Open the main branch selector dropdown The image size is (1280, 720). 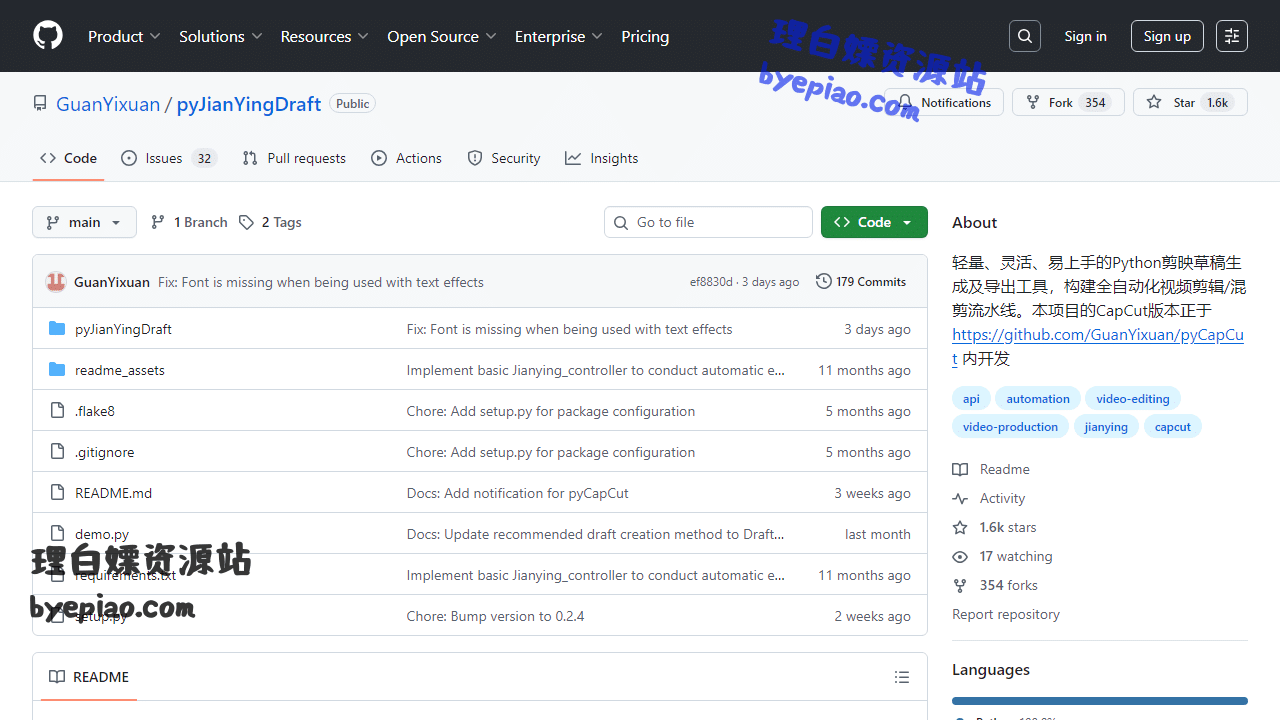(x=84, y=222)
